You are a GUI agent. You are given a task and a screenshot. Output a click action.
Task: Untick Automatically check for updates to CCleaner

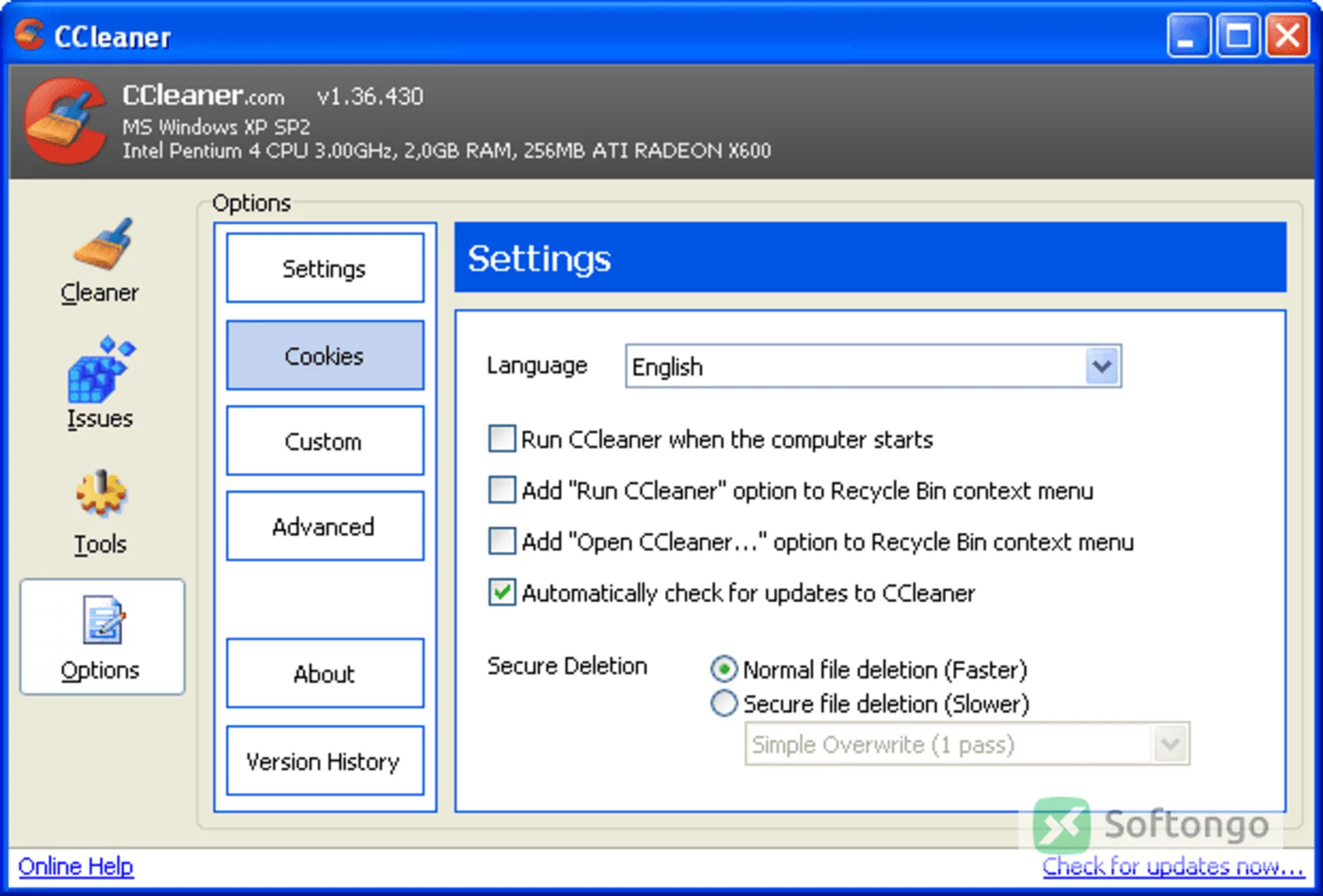pos(502,592)
